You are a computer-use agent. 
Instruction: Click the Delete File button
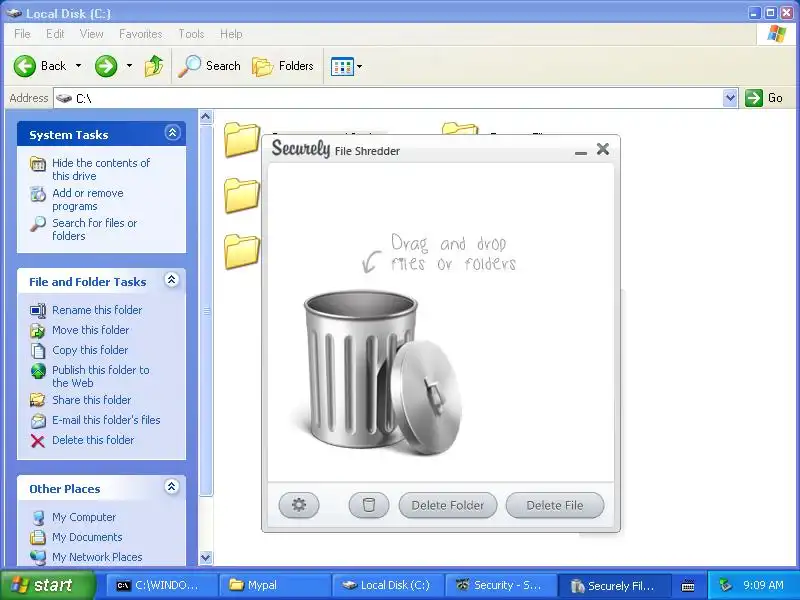[x=555, y=505]
